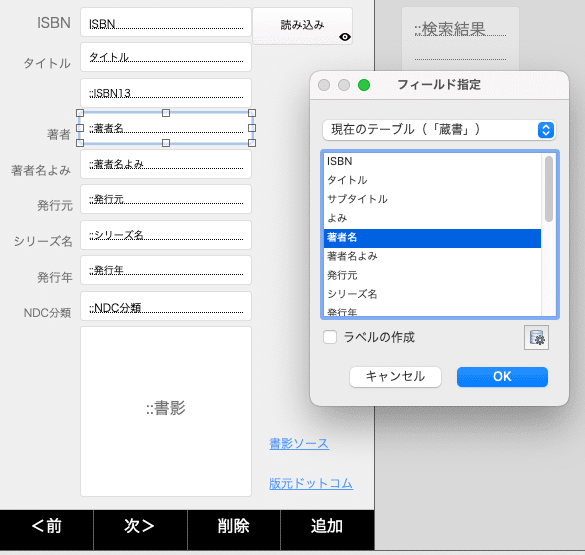Open the 版元ドットコム link
Image resolution: width=585 pixels, height=555 pixels.
[311, 483]
